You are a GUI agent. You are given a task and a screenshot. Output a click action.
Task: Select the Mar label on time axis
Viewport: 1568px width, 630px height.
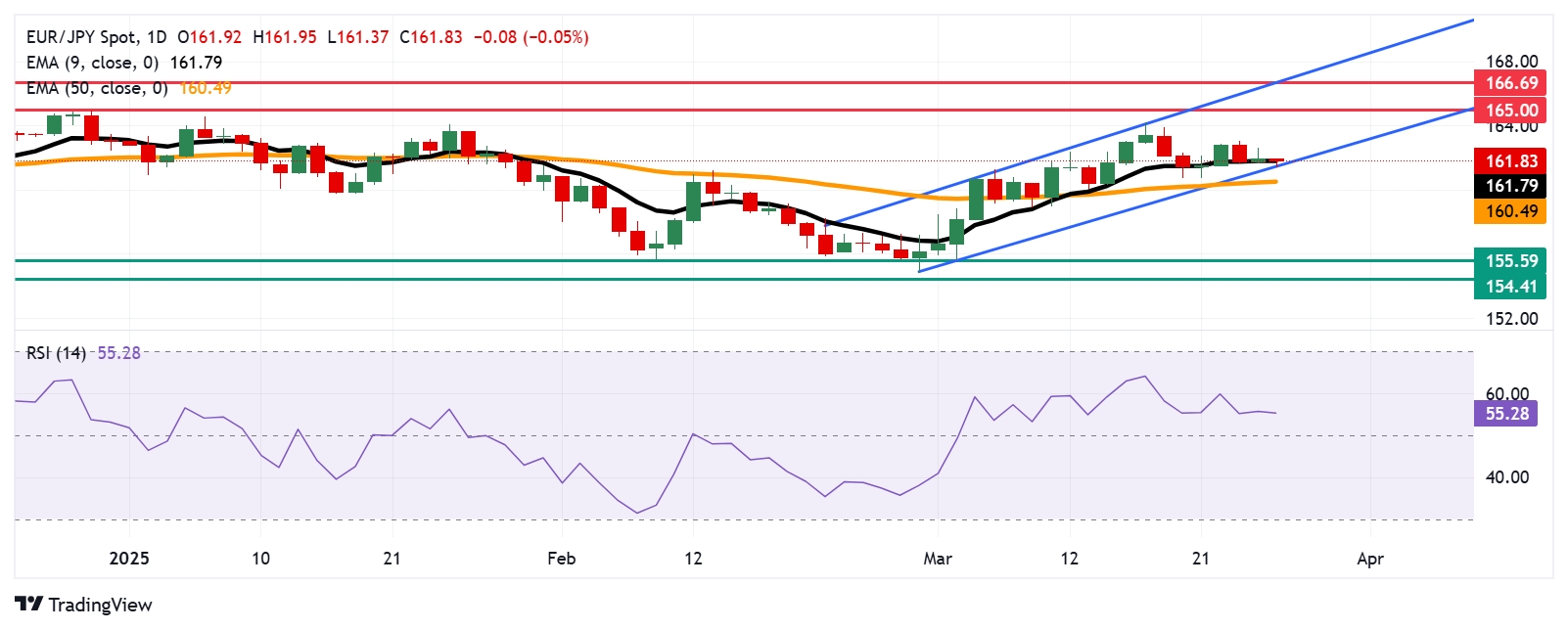click(x=938, y=559)
